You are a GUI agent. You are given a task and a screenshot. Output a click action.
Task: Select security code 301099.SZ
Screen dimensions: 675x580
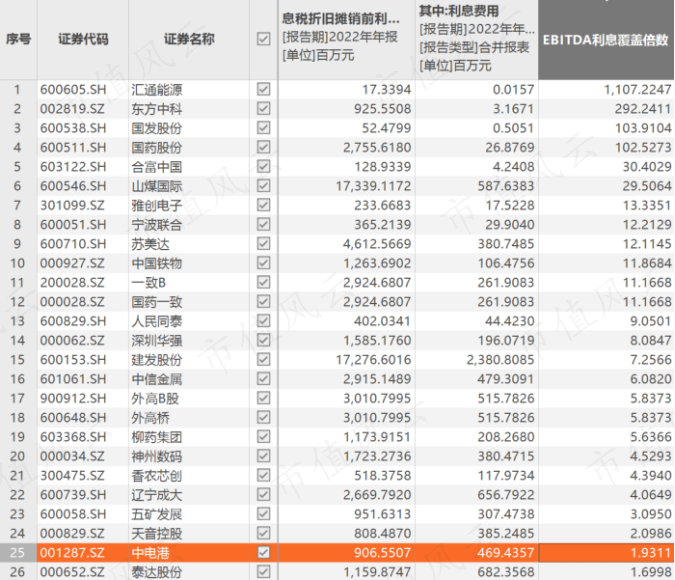coord(72,205)
